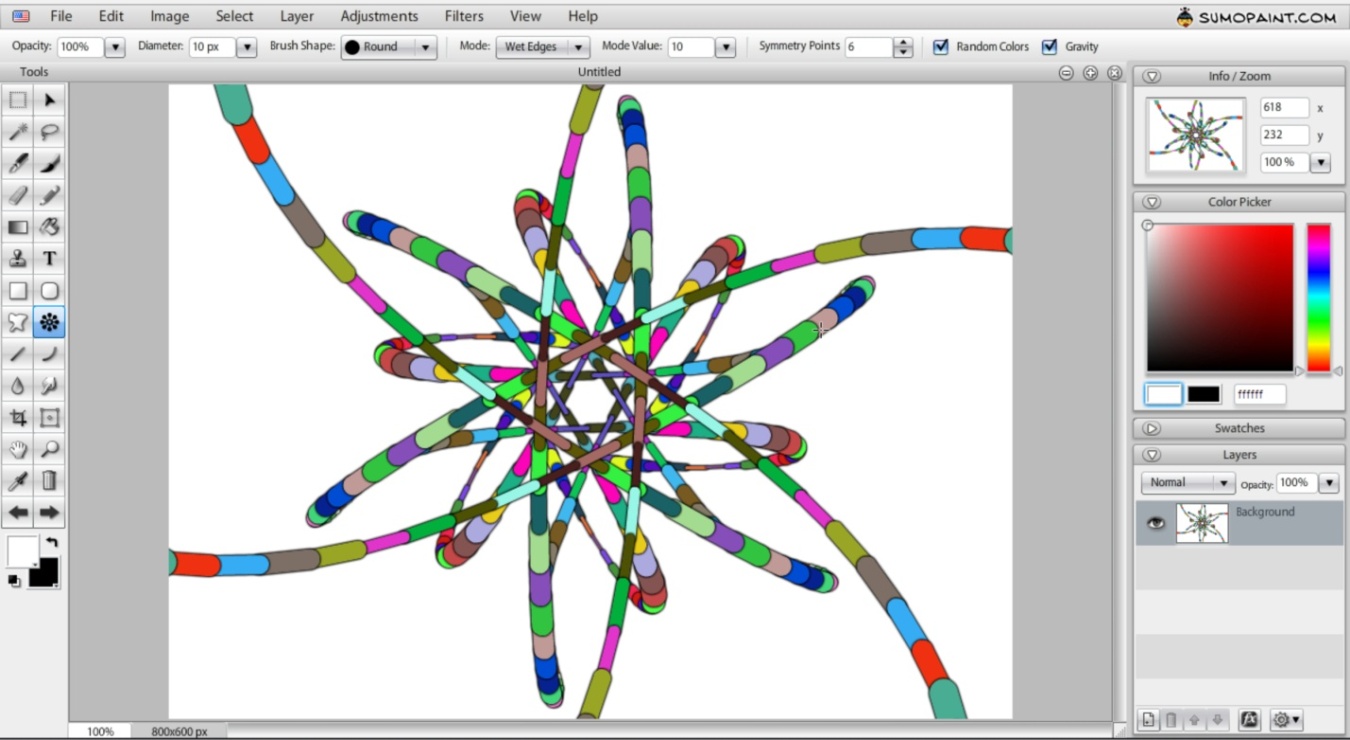
Task: Select the Symmetry tool
Action: point(49,322)
